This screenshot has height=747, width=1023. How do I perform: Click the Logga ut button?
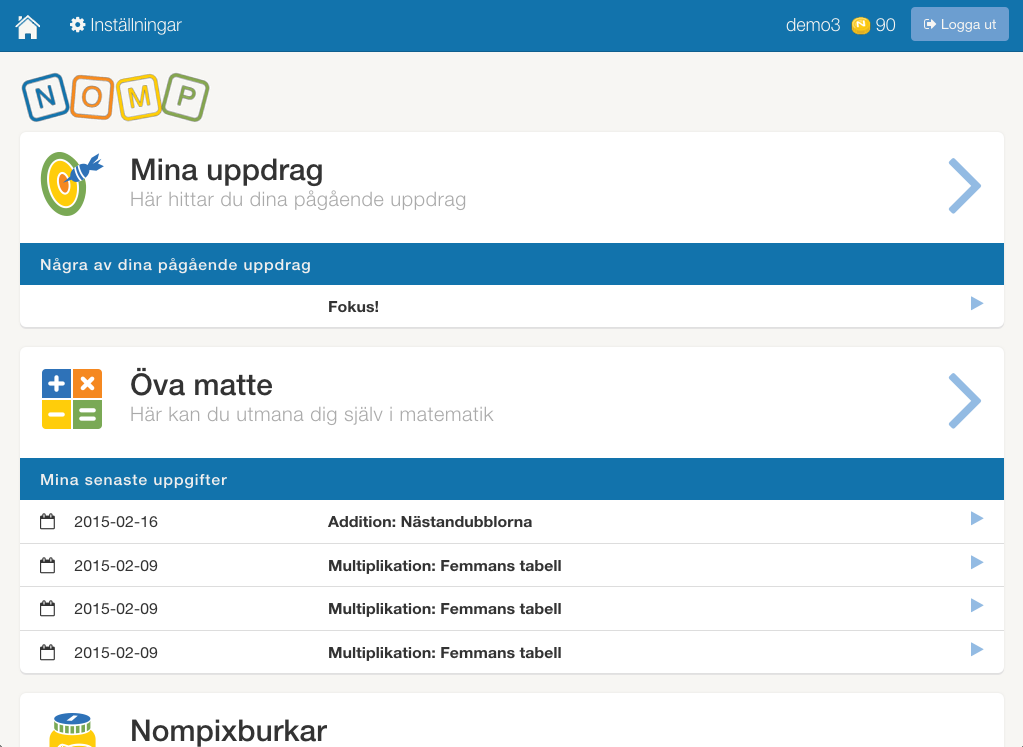coord(959,24)
